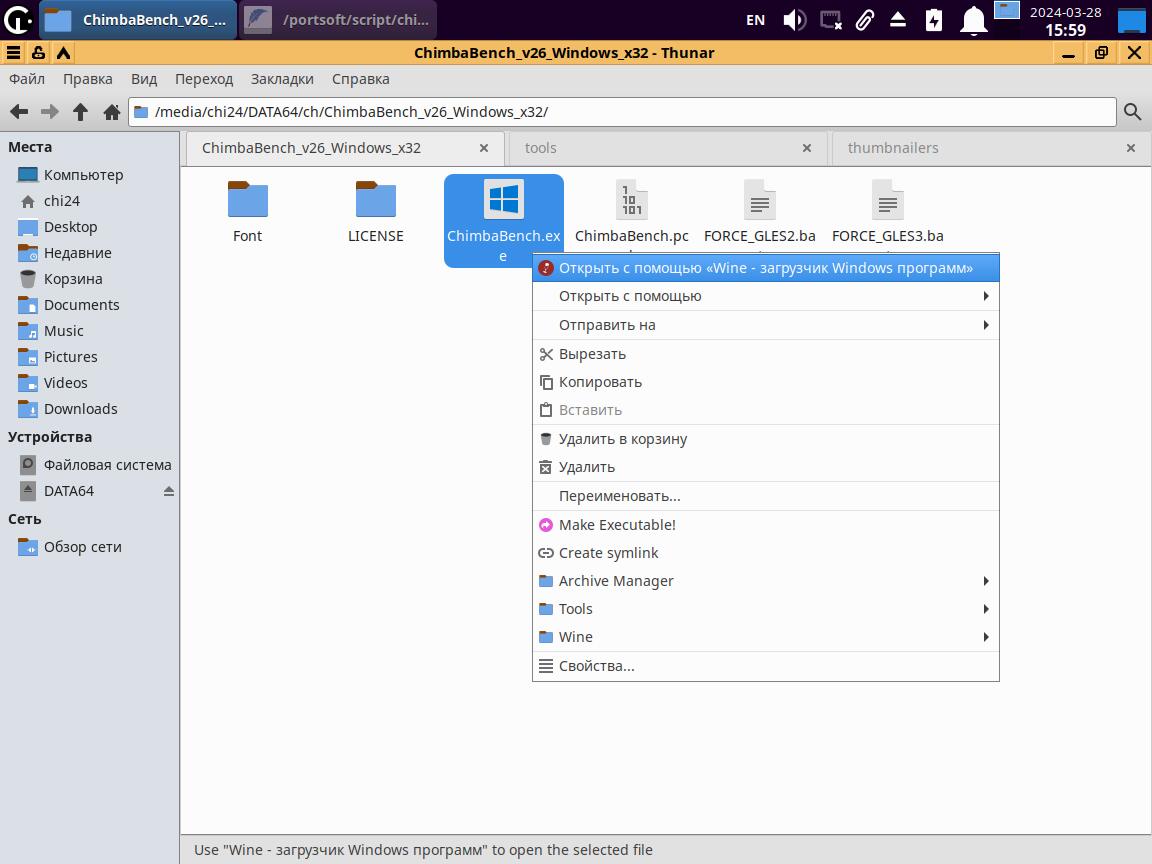Expand the 'Отправить на' submenu
The height and width of the screenshot is (864, 1152).
(766, 325)
